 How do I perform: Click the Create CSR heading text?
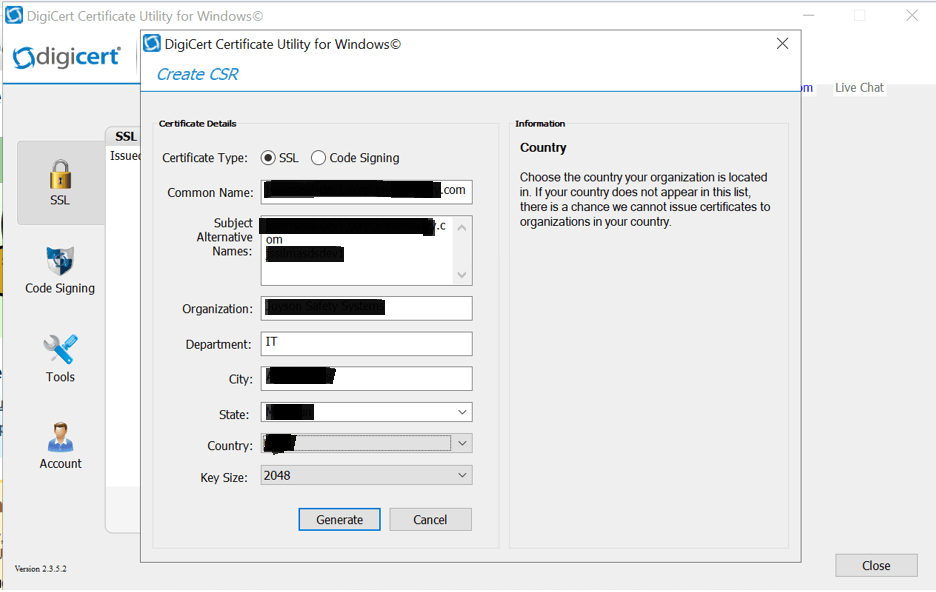(x=197, y=75)
